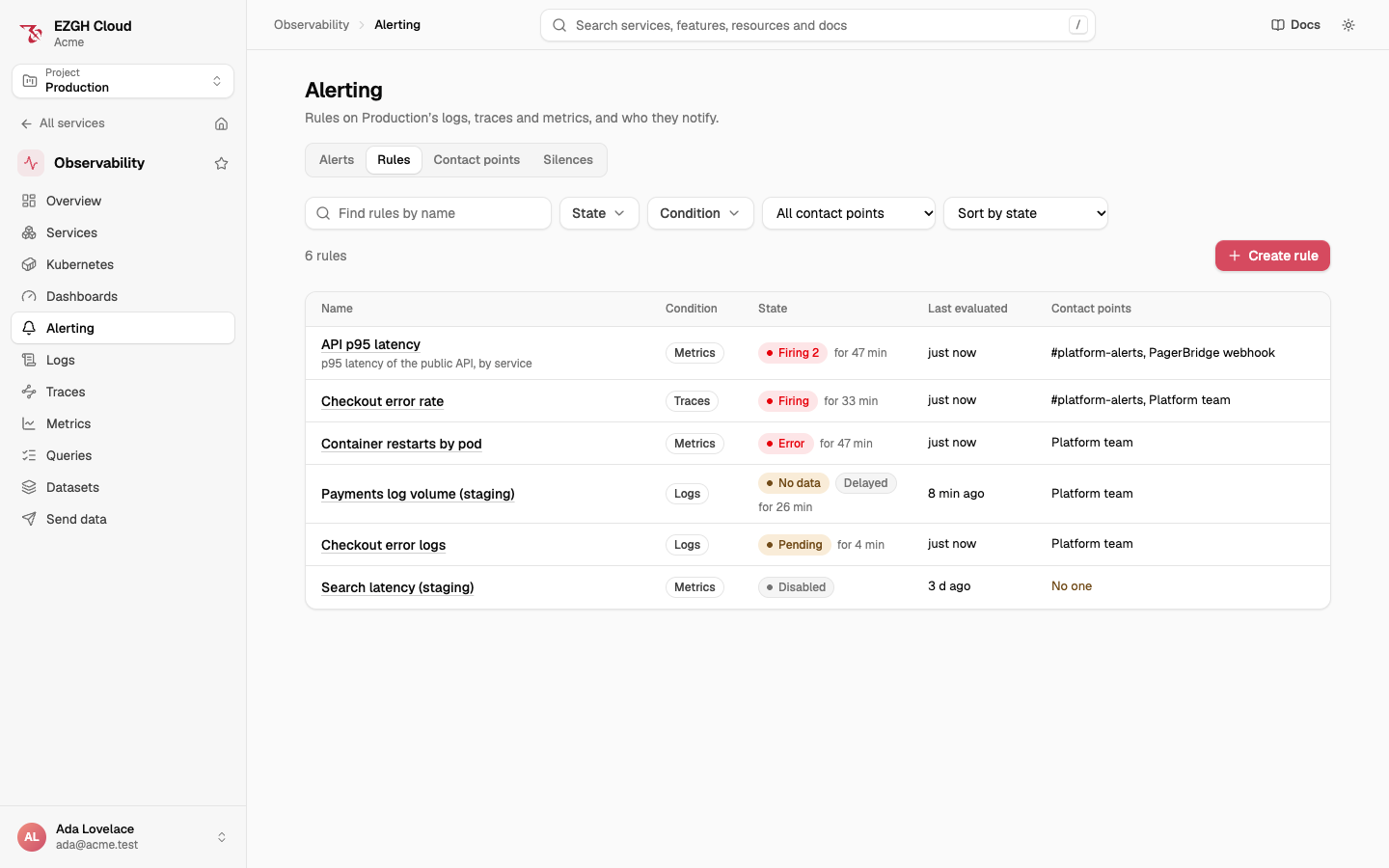Focus the Find rules by name field
The height and width of the screenshot is (868, 1389).
[x=428, y=213]
